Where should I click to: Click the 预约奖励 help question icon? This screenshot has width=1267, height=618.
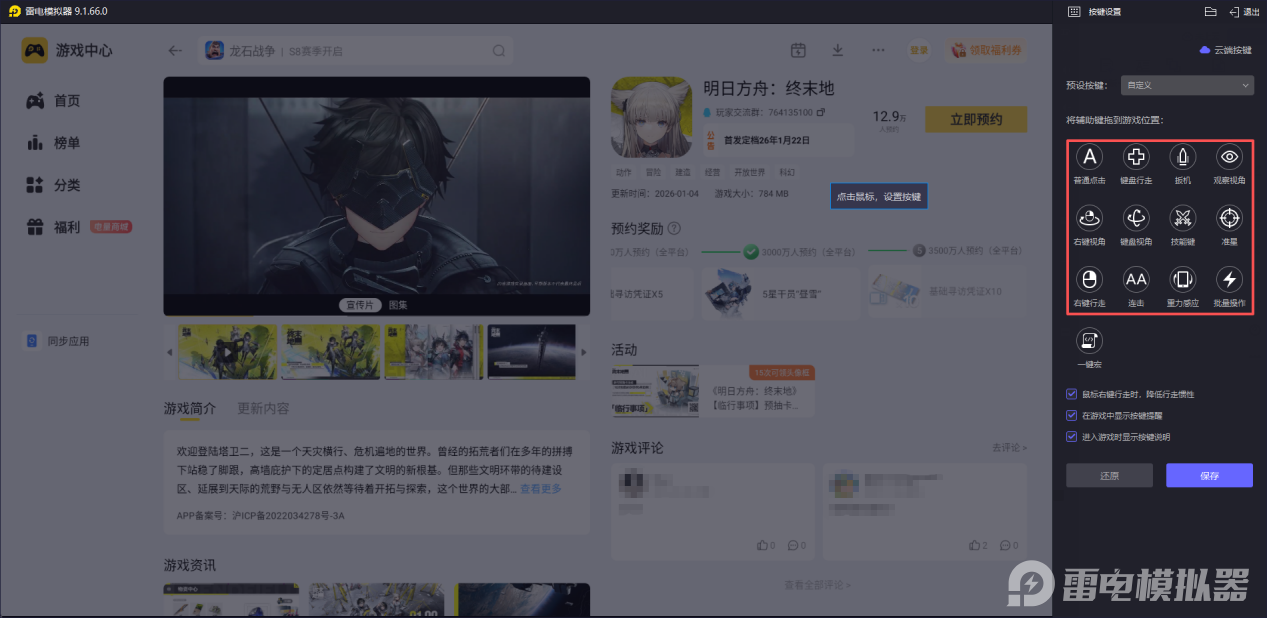pyautogui.click(x=674, y=229)
